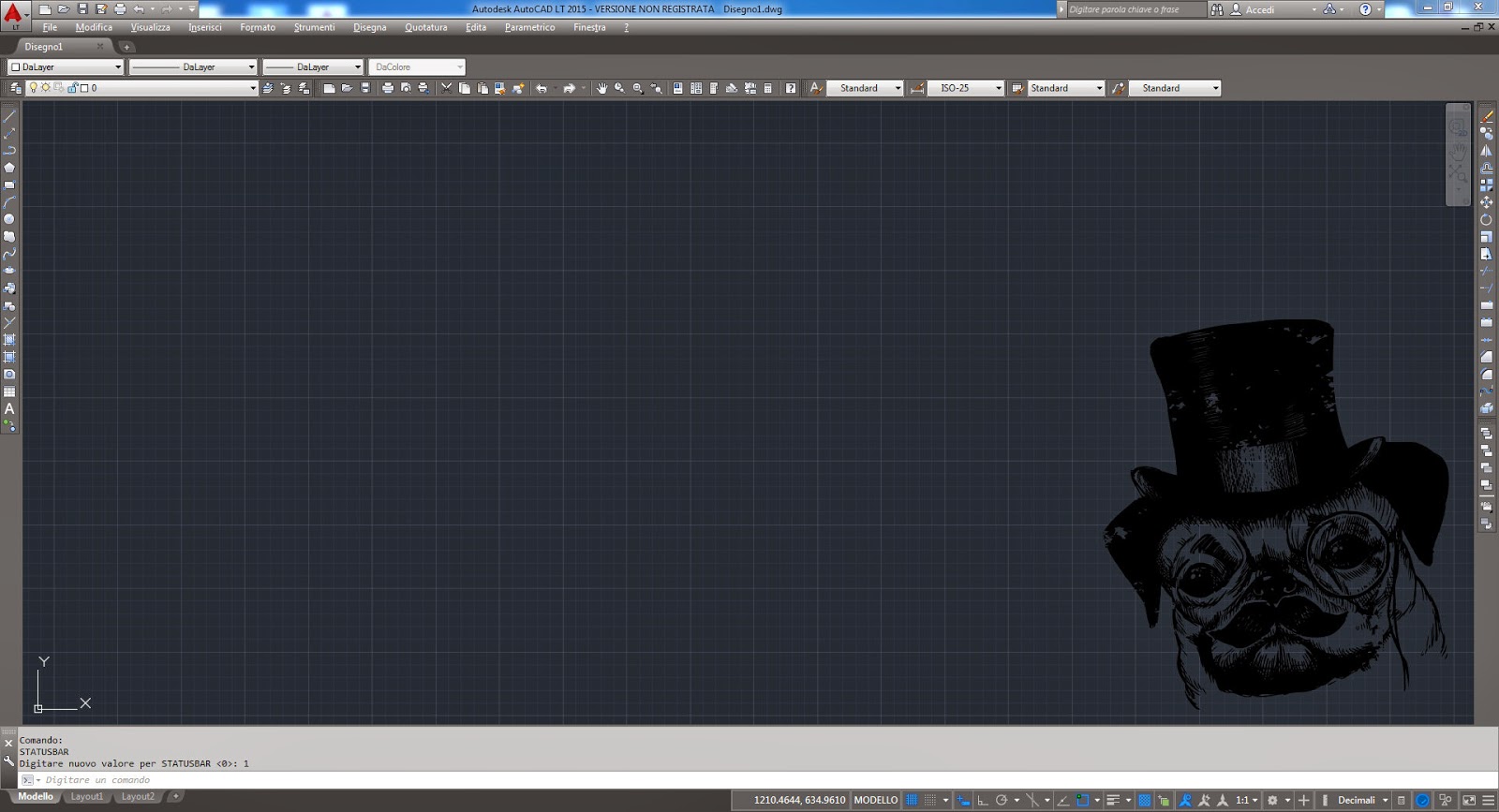Select the Move modify tool

[x=1487, y=202]
